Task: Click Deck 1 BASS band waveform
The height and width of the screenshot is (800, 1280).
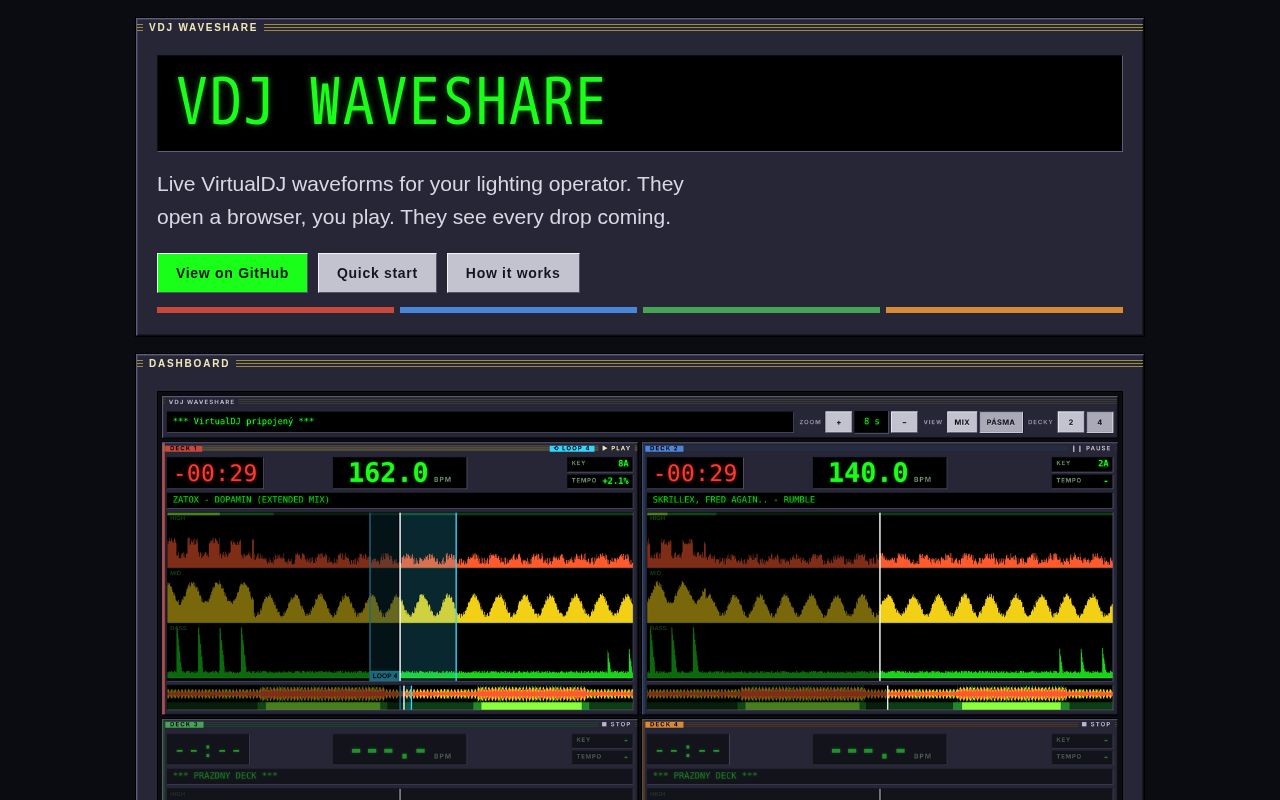Action: pyautogui.click(x=400, y=652)
